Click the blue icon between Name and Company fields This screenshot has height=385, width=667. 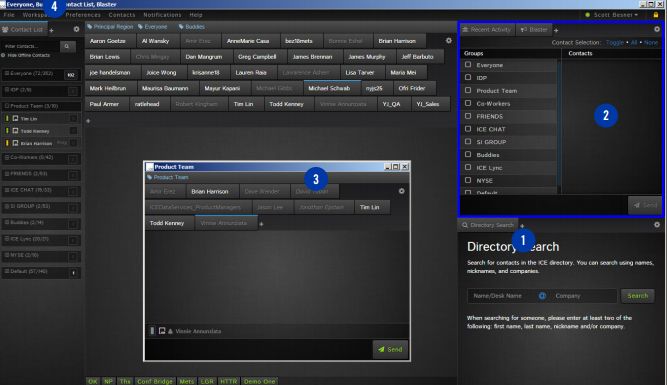pos(542,296)
